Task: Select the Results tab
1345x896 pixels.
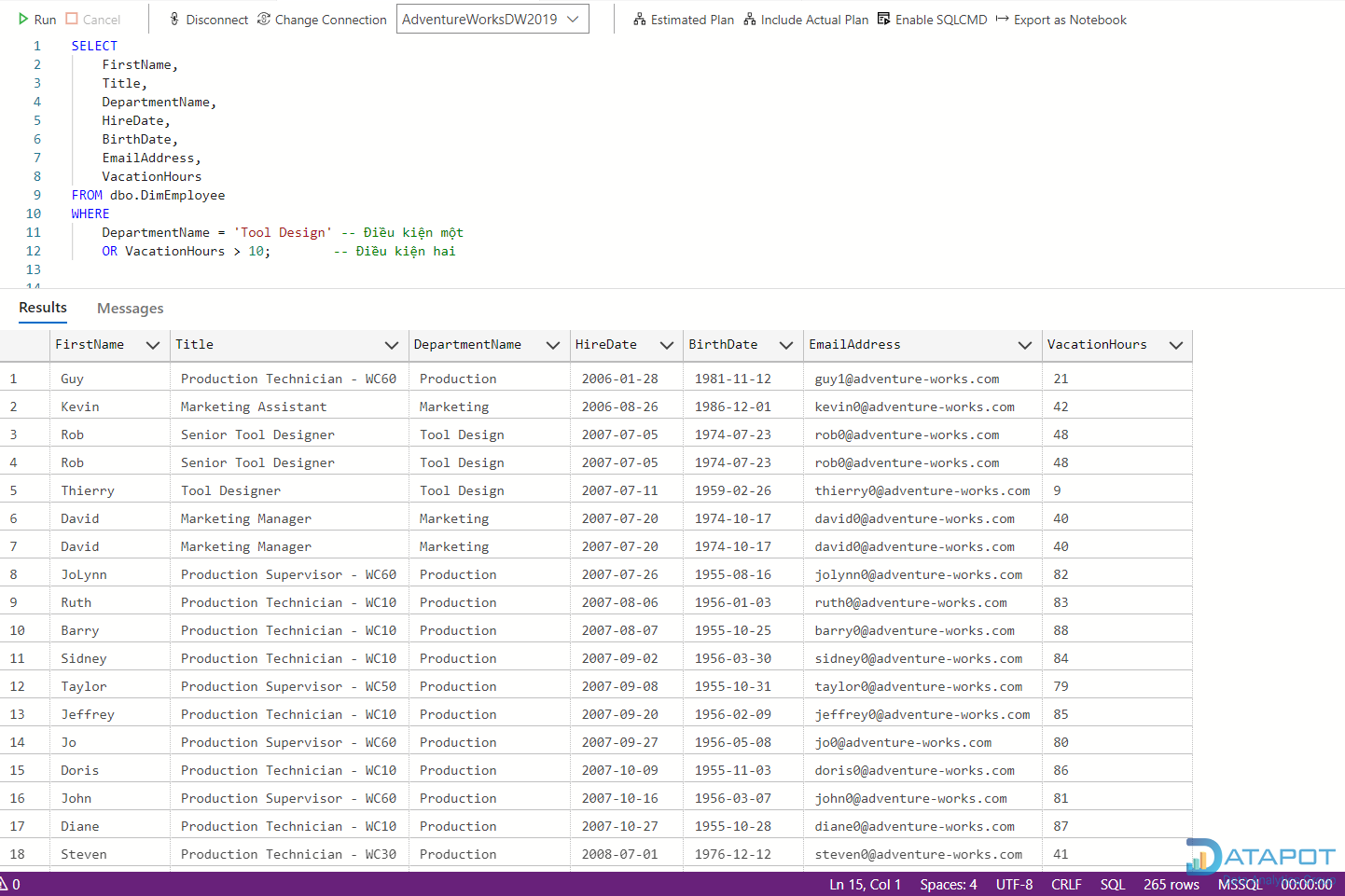Action: [43, 308]
